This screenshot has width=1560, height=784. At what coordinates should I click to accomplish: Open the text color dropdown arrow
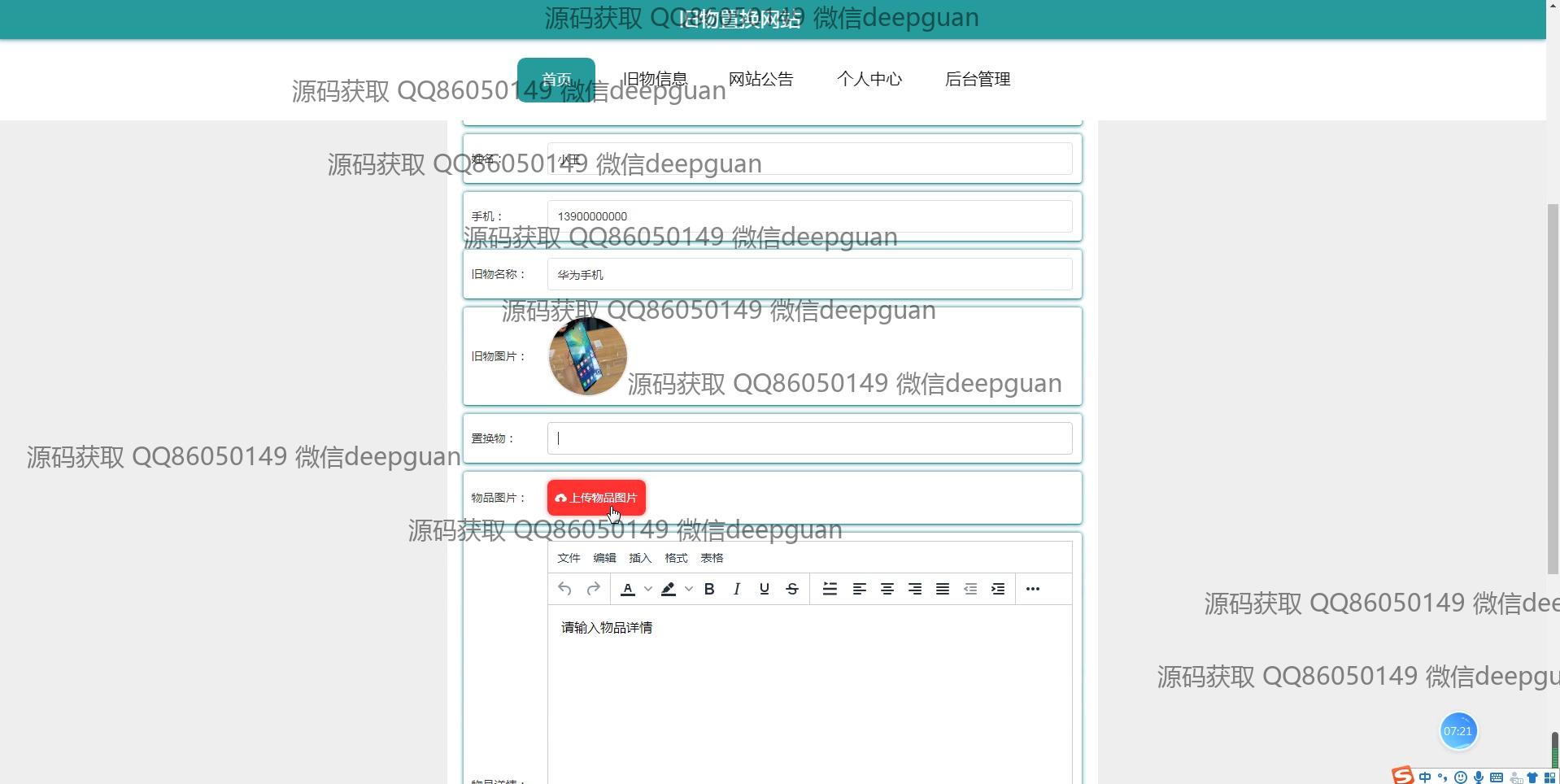pos(648,589)
